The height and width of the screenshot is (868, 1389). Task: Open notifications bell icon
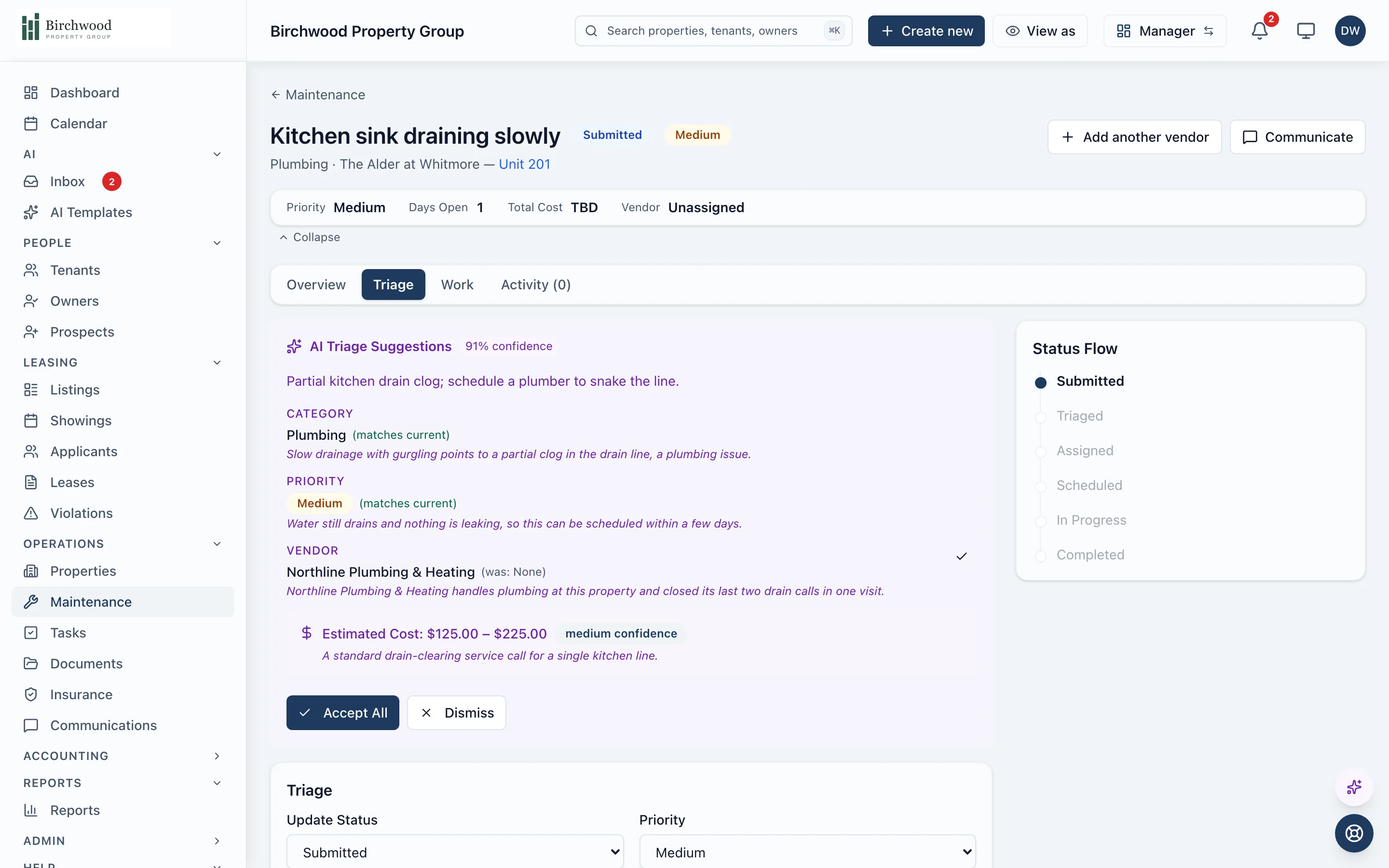coord(1259,31)
